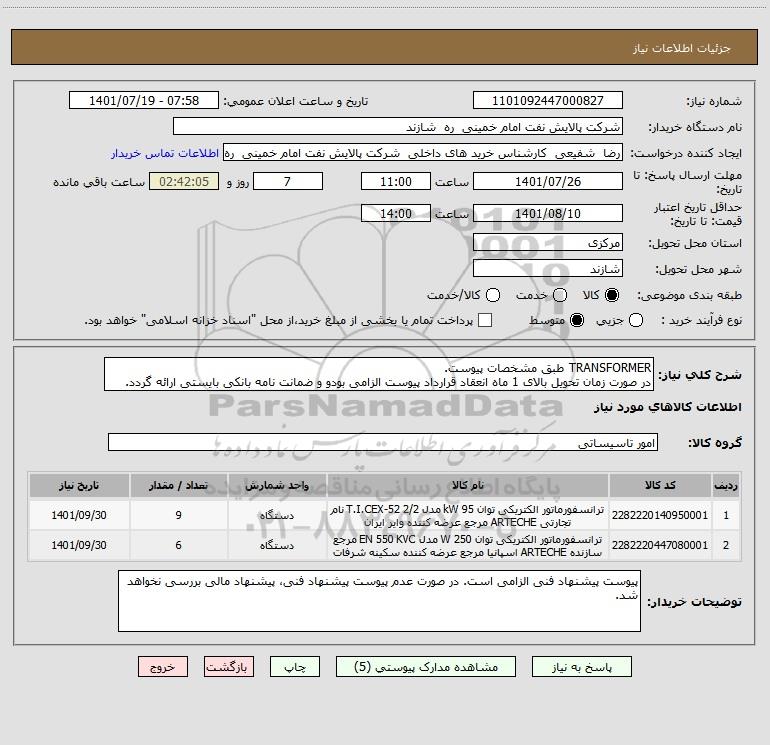Click دستگاه unit in second row

point(277,545)
